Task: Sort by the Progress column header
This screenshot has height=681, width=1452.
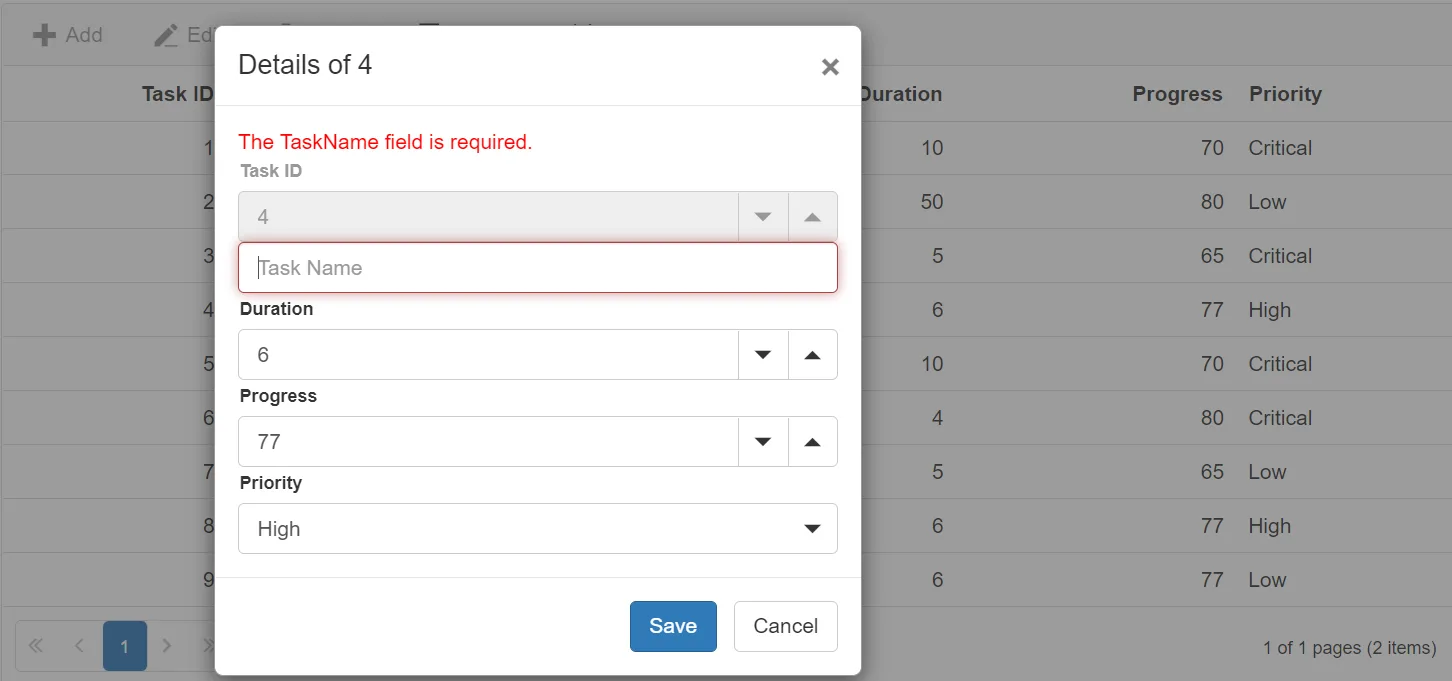Action: point(1177,93)
